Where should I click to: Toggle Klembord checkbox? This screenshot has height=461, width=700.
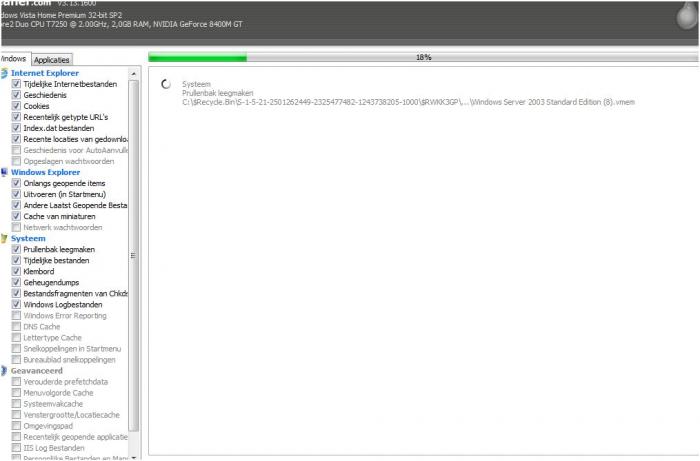[17, 271]
